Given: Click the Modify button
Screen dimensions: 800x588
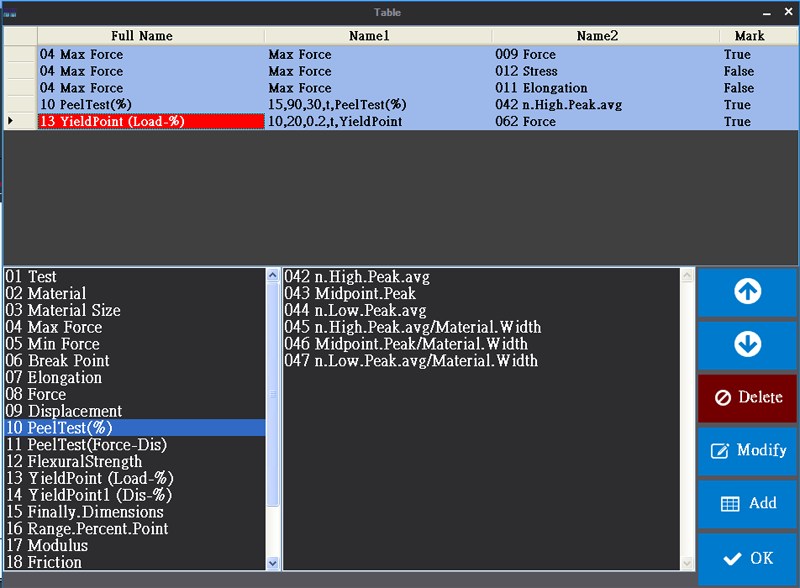Looking at the screenshot, I should pyautogui.click(x=747, y=450).
